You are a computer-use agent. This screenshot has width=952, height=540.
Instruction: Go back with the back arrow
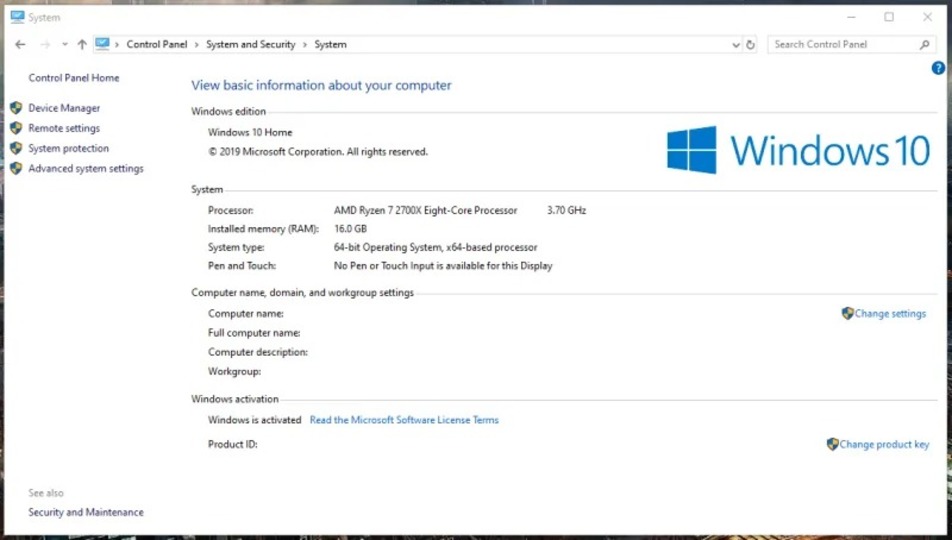(20, 44)
